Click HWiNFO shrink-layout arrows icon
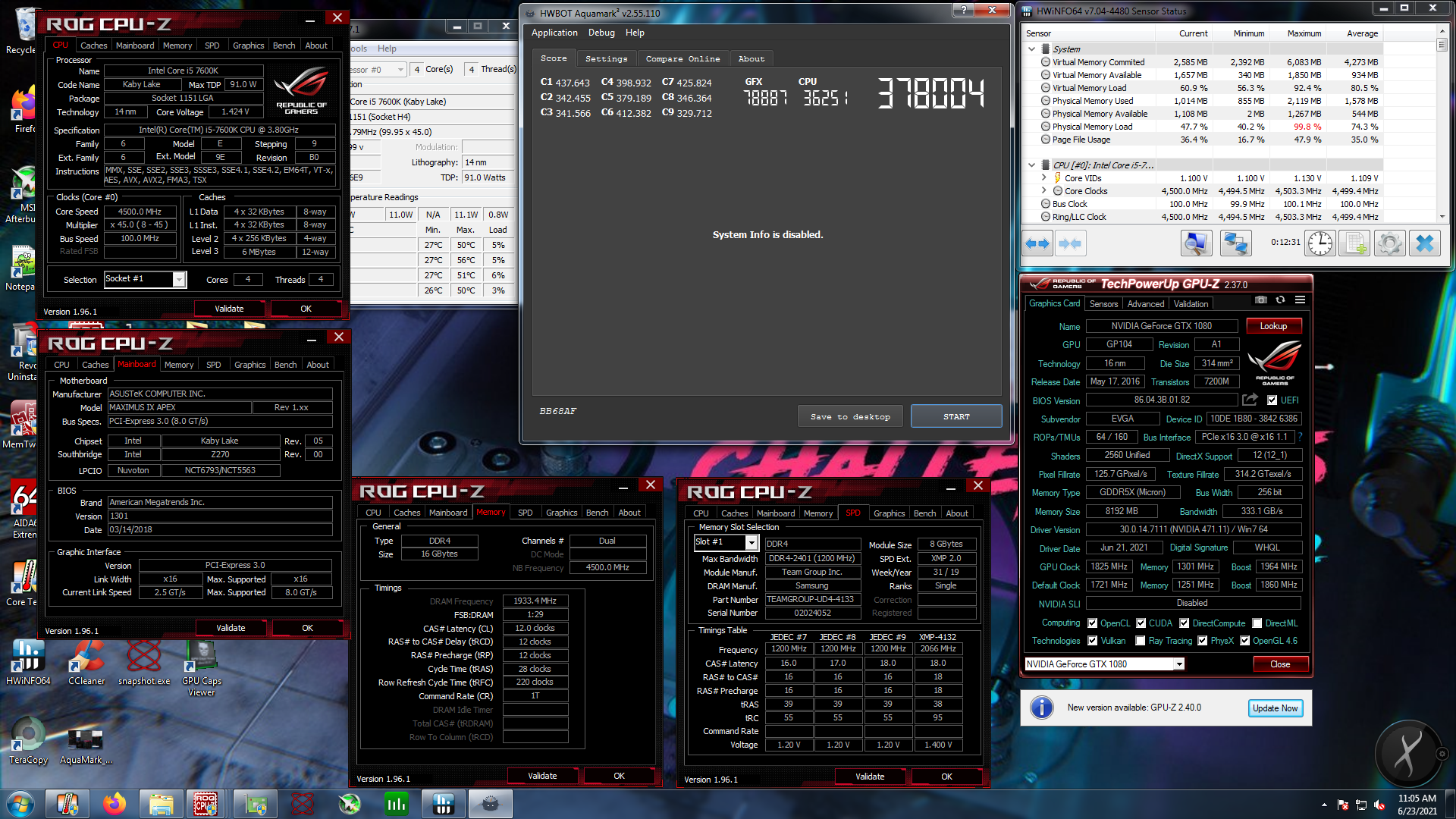1456x819 pixels. click(1070, 243)
